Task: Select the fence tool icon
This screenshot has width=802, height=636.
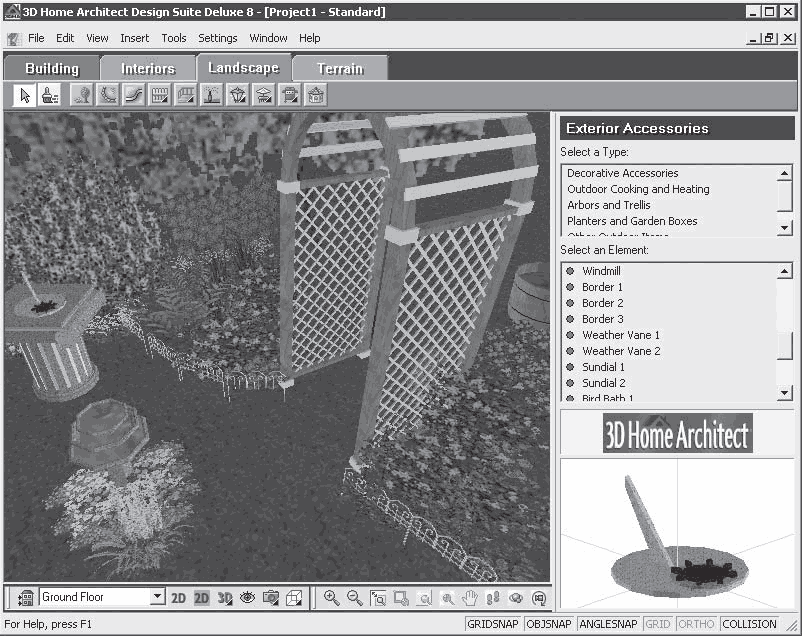Action: pos(159,95)
